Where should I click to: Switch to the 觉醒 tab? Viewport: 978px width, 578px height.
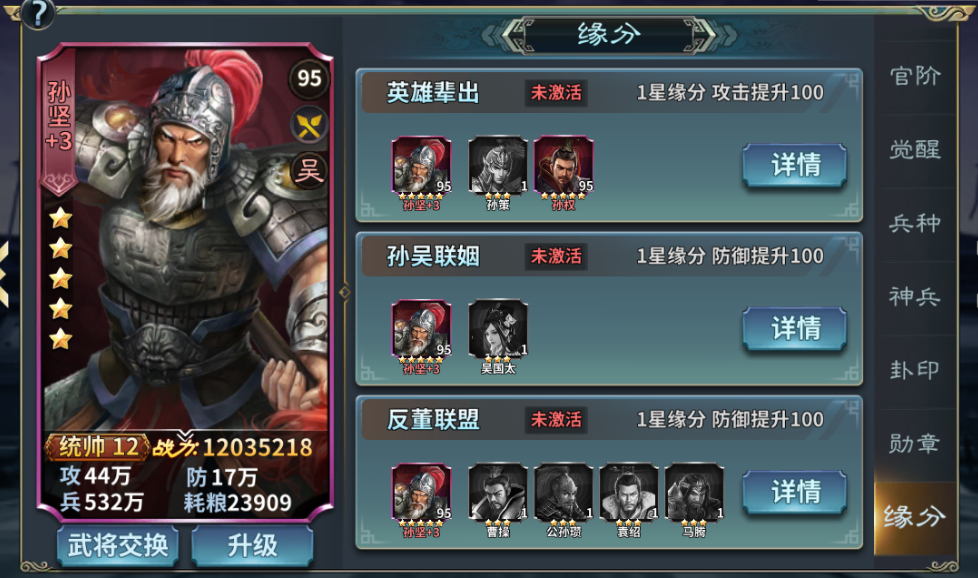(x=915, y=150)
